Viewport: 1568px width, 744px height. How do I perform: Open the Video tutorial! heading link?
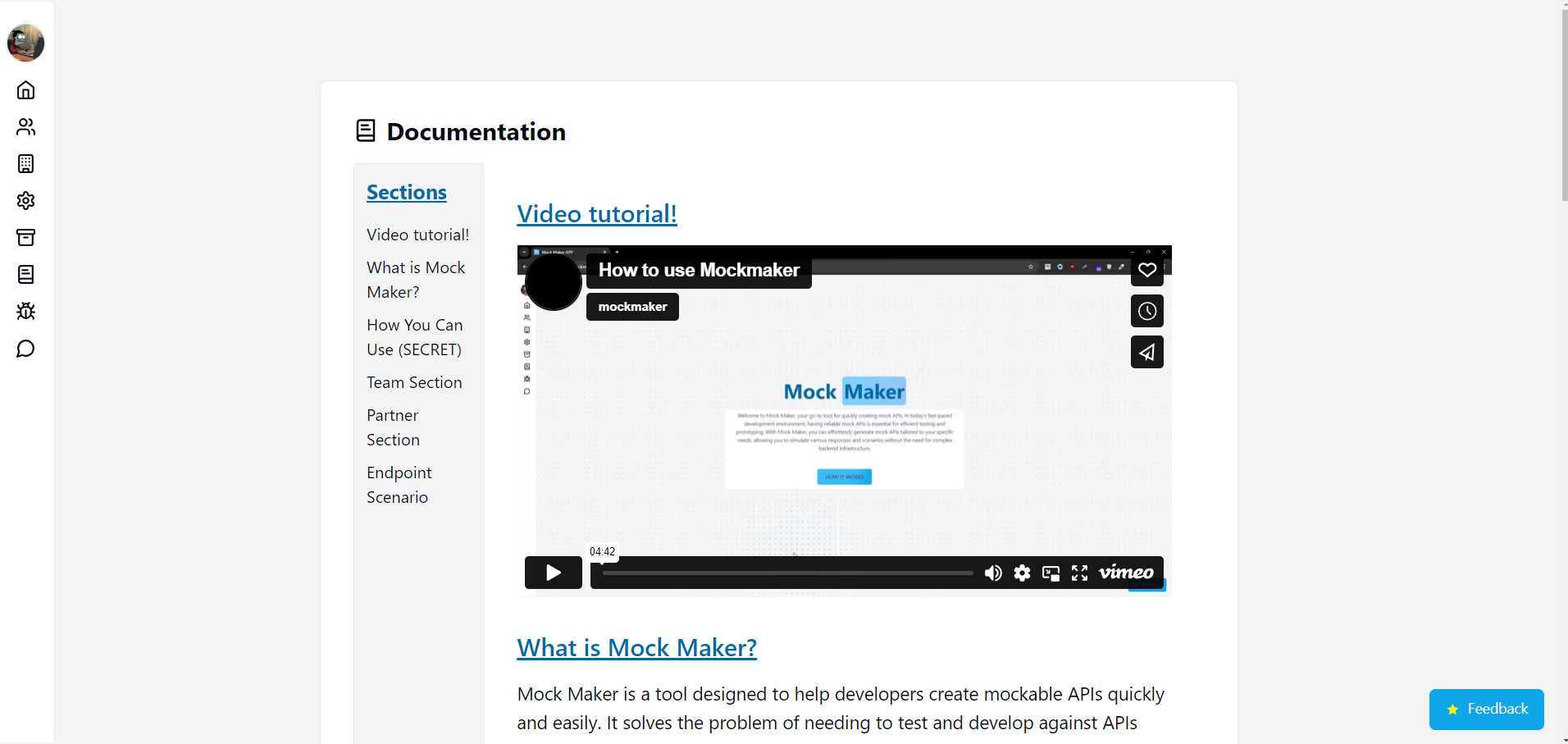point(597,214)
